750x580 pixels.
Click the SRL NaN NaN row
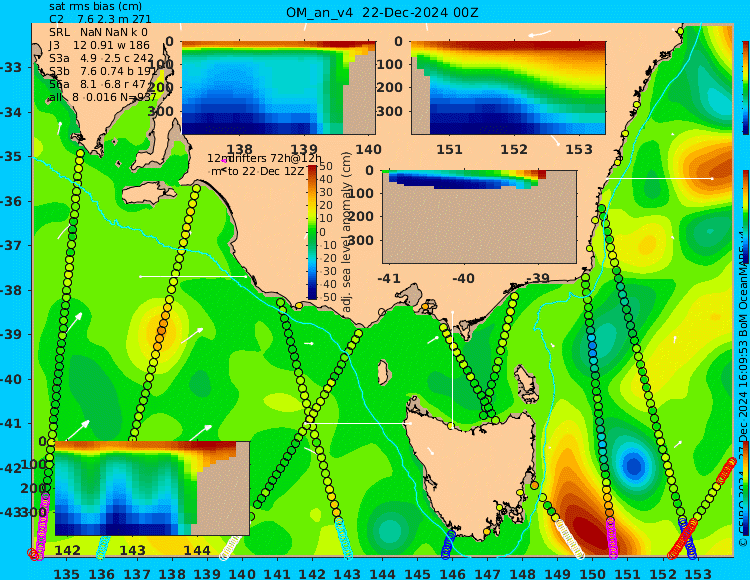(x=98, y=32)
